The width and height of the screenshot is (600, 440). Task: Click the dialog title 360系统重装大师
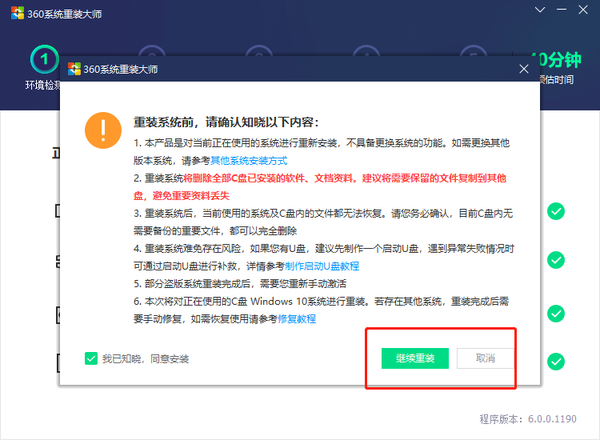121,69
